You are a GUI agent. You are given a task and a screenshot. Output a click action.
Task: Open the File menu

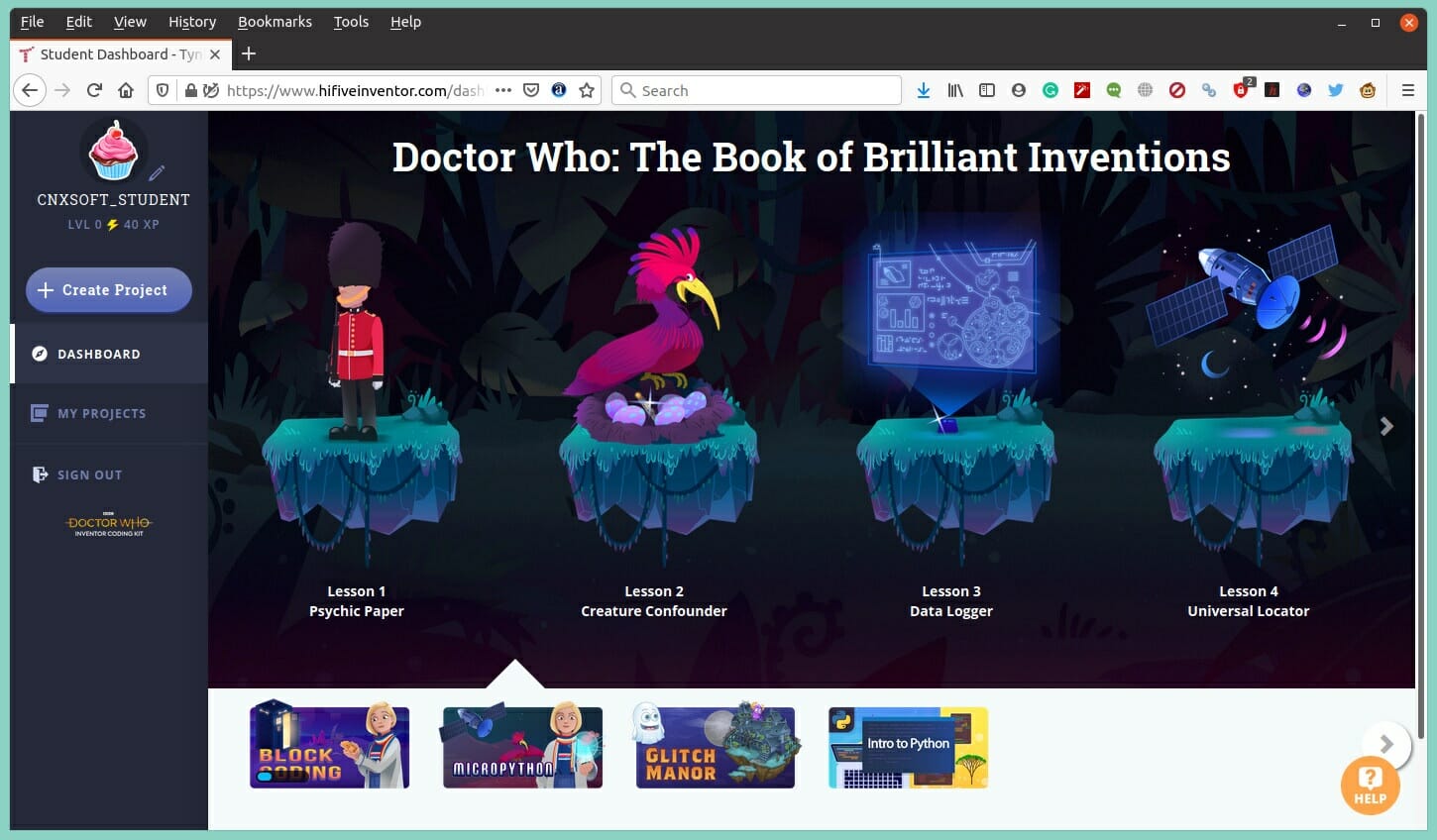pyautogui.click(x=32, y=22)
